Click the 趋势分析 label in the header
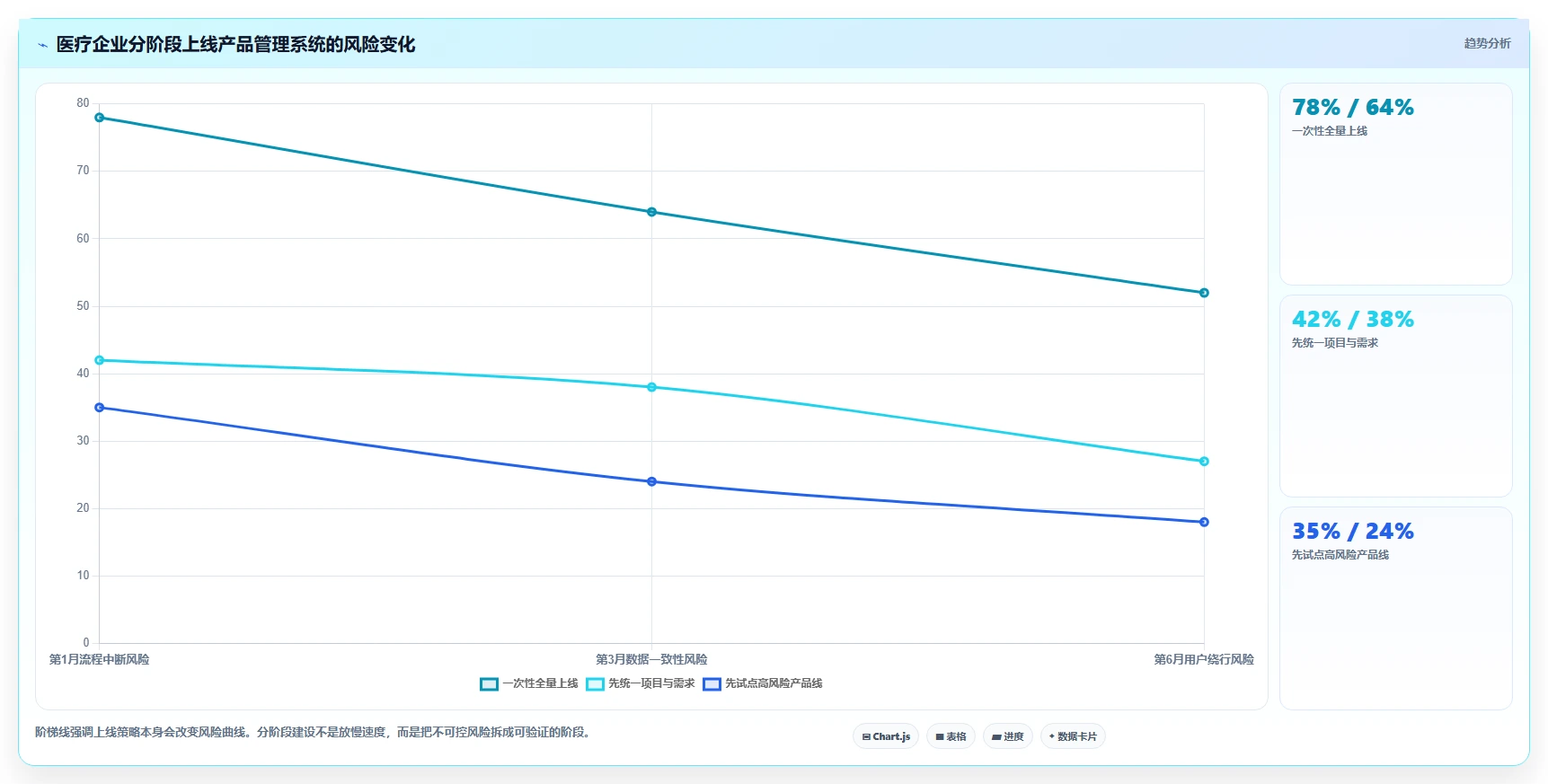This screenshot has width=1548, height=784. click(1487, 43)
